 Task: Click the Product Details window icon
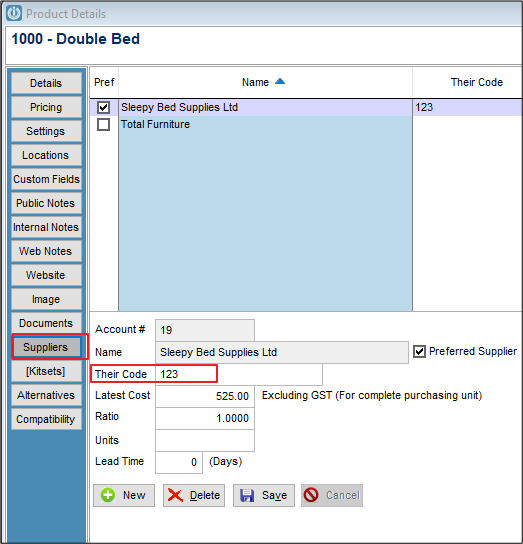[14, 13]
